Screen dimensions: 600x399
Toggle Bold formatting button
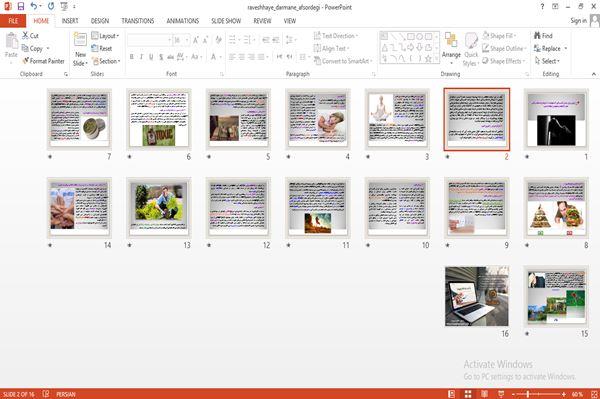pos(132,57)
